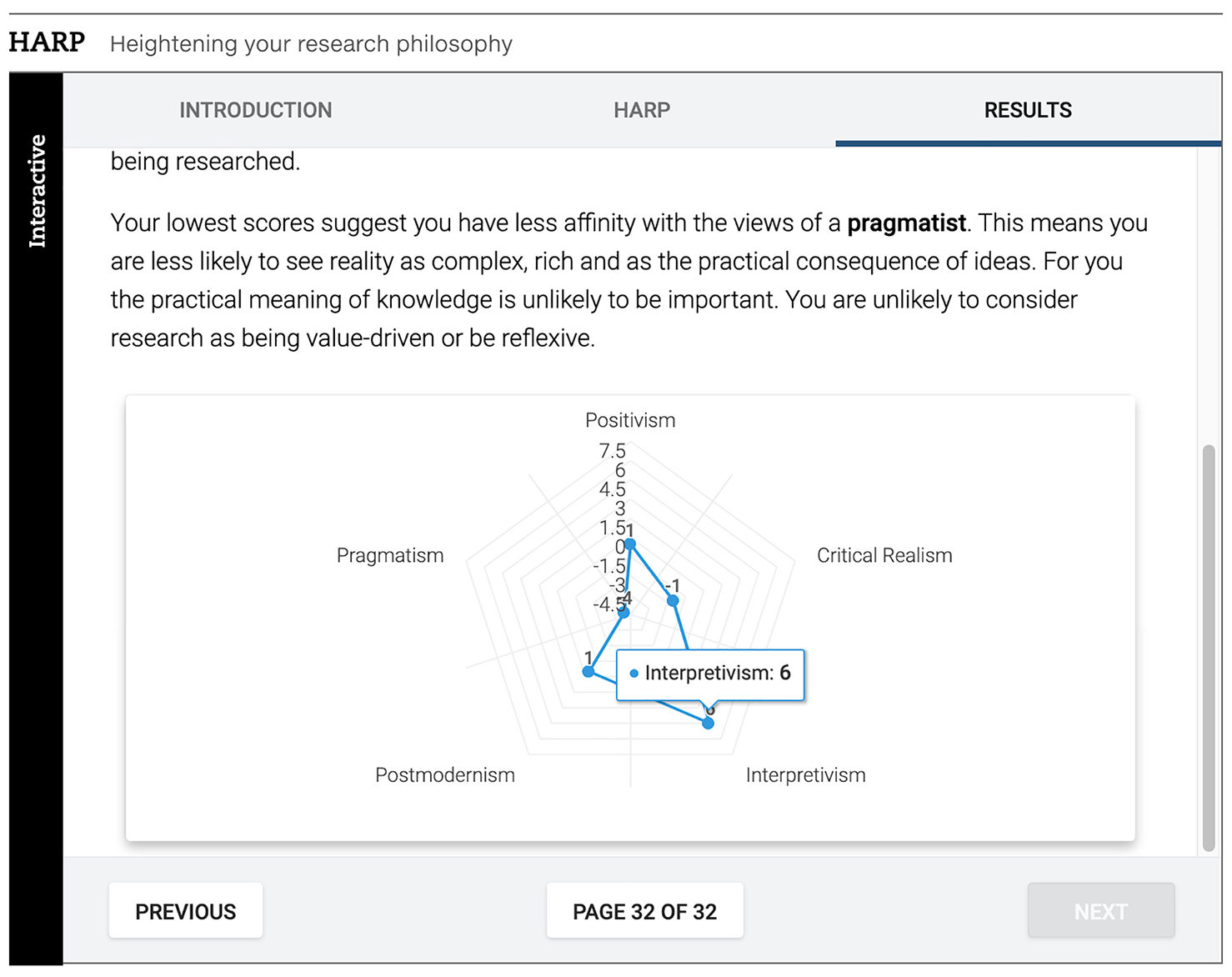This screenshot has height=977, width=1232.
Task: Click the PAGE 32 OF 32 indicator
Action: (644, 911)
